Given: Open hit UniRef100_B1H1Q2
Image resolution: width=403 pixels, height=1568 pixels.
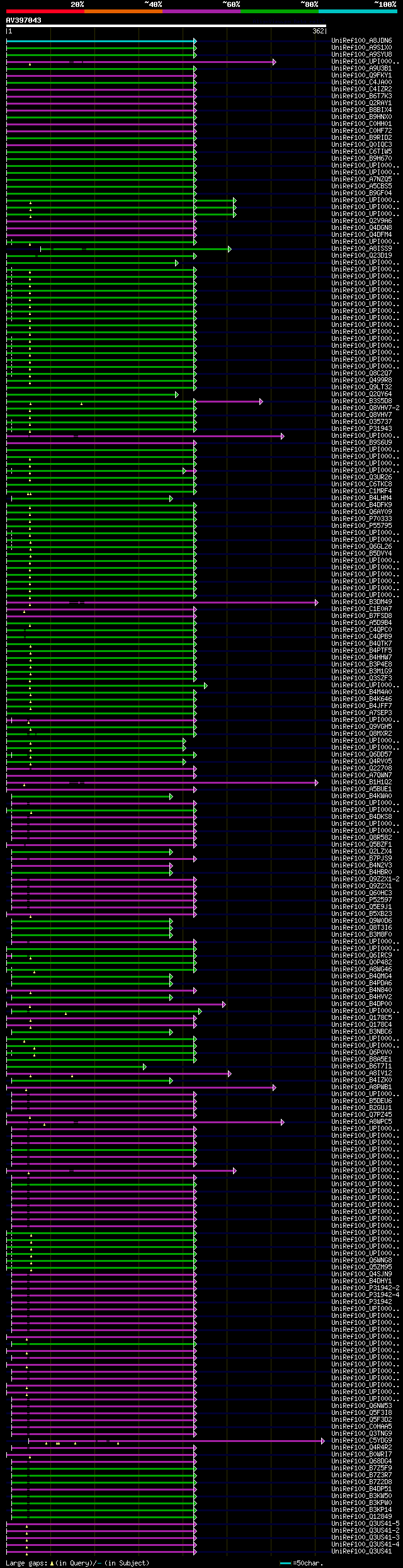Looking at the screenshot, I should [x=361, y=782].
